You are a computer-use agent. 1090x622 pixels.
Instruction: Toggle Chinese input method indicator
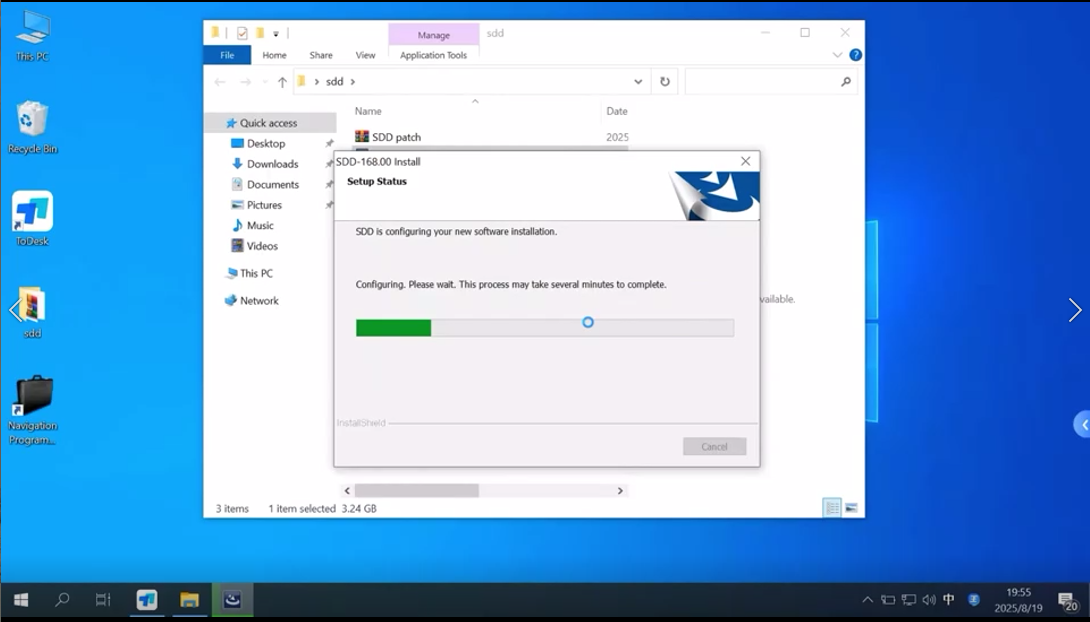pos(949,600)
